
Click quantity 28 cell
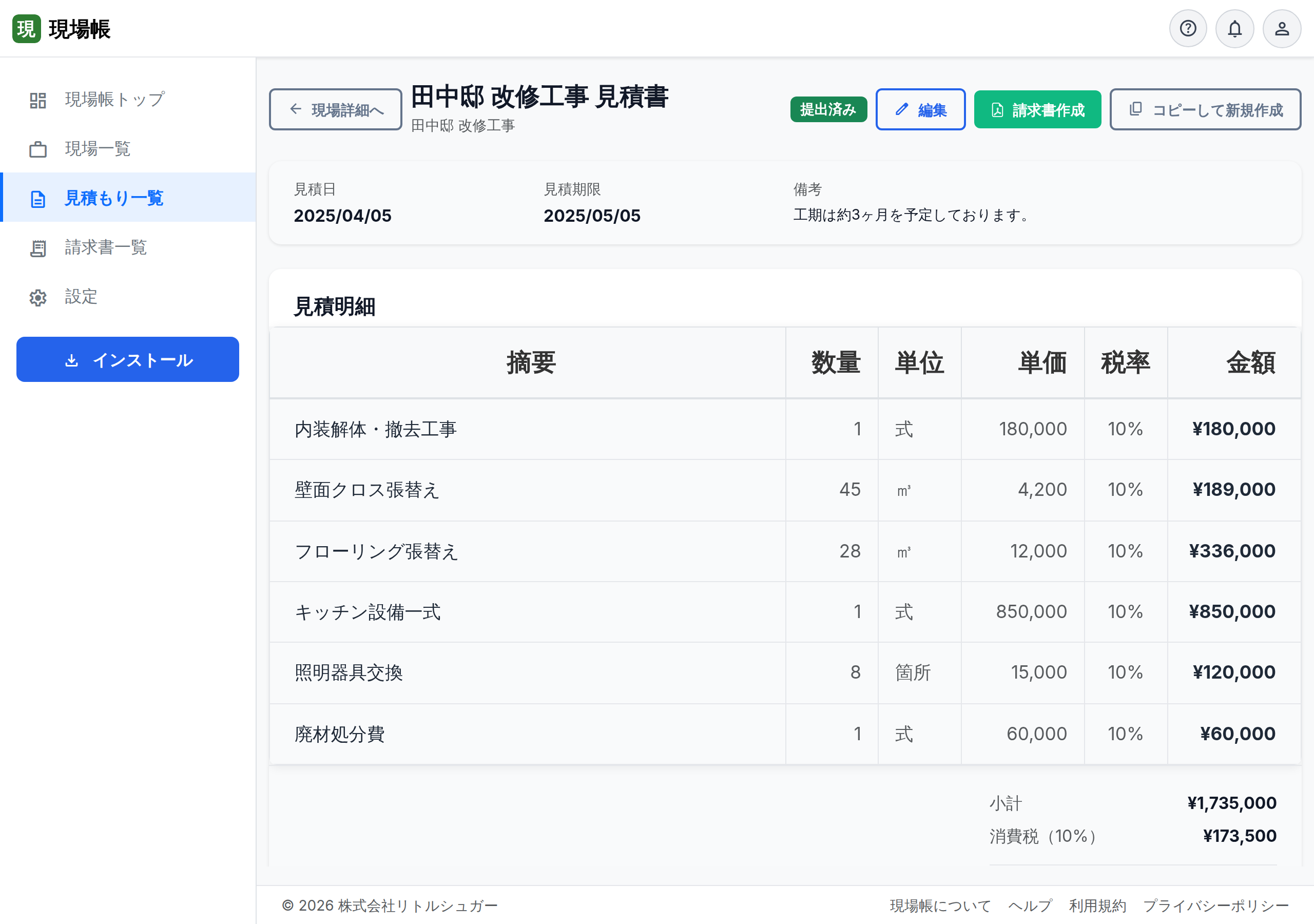pyautogui.click(x=832, y=551)
